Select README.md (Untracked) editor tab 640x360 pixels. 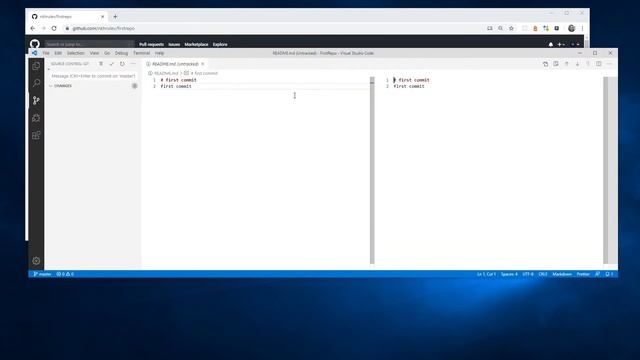click(x=175, y=64)
